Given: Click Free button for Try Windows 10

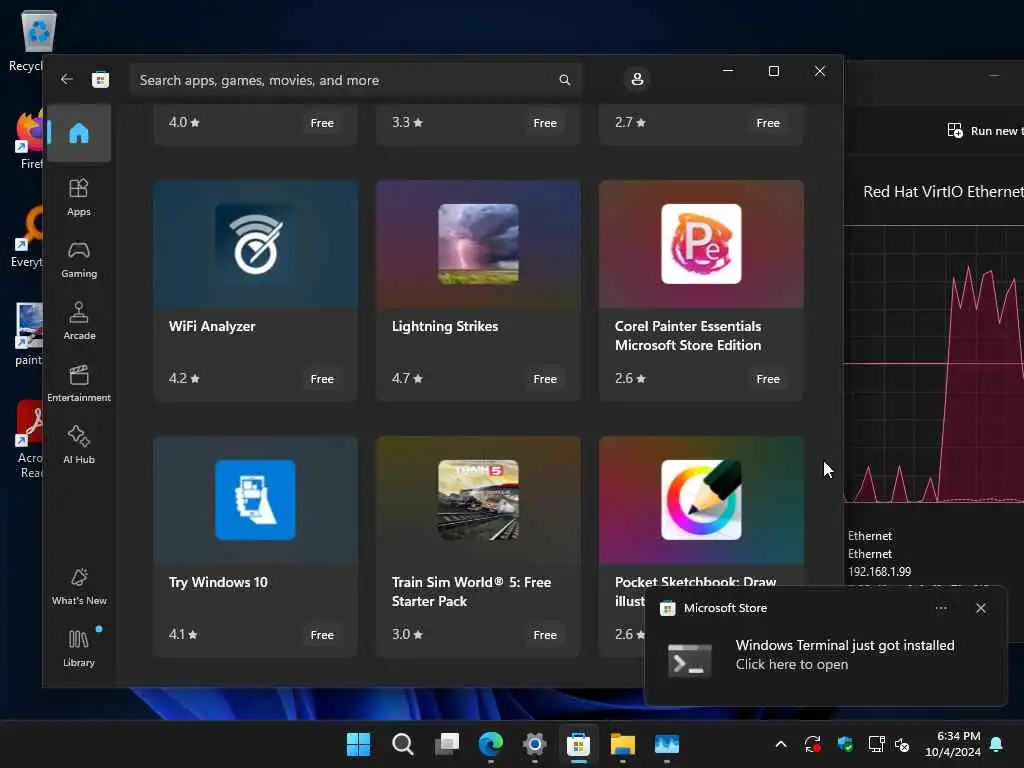Looking at the screenshot, I should point(322,635).
